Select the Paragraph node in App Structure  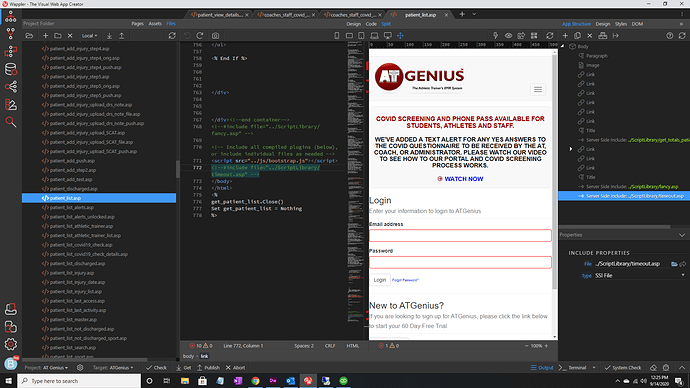coord(597,56)
